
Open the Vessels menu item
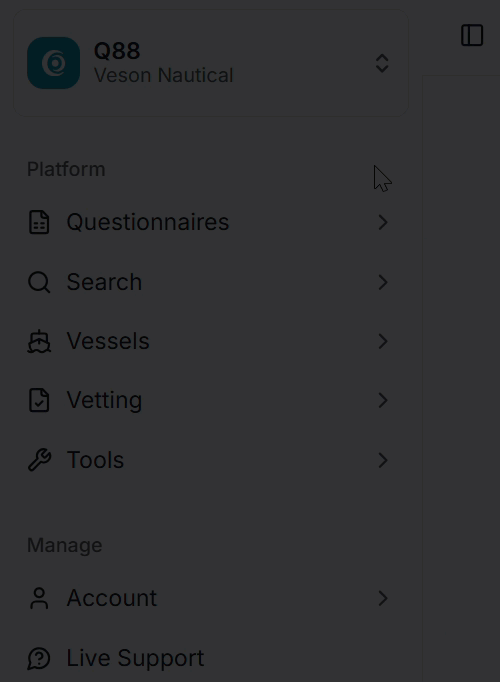pyautogui.click(x=211, y=341)
